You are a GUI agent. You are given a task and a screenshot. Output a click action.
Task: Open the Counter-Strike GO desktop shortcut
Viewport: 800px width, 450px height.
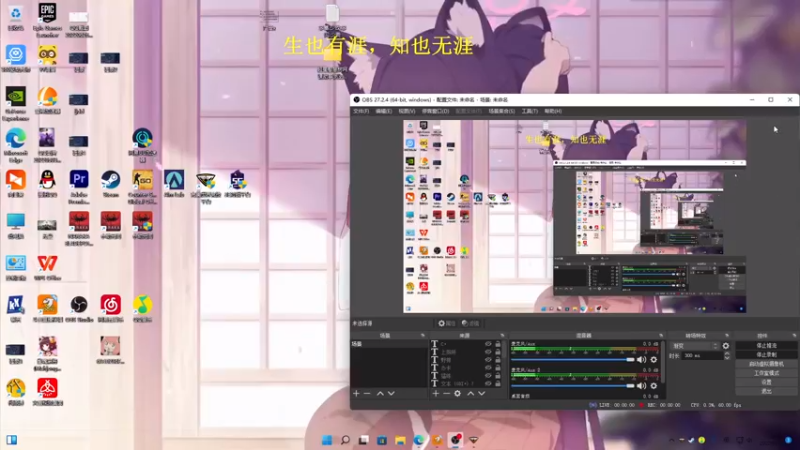click(142, 187)
